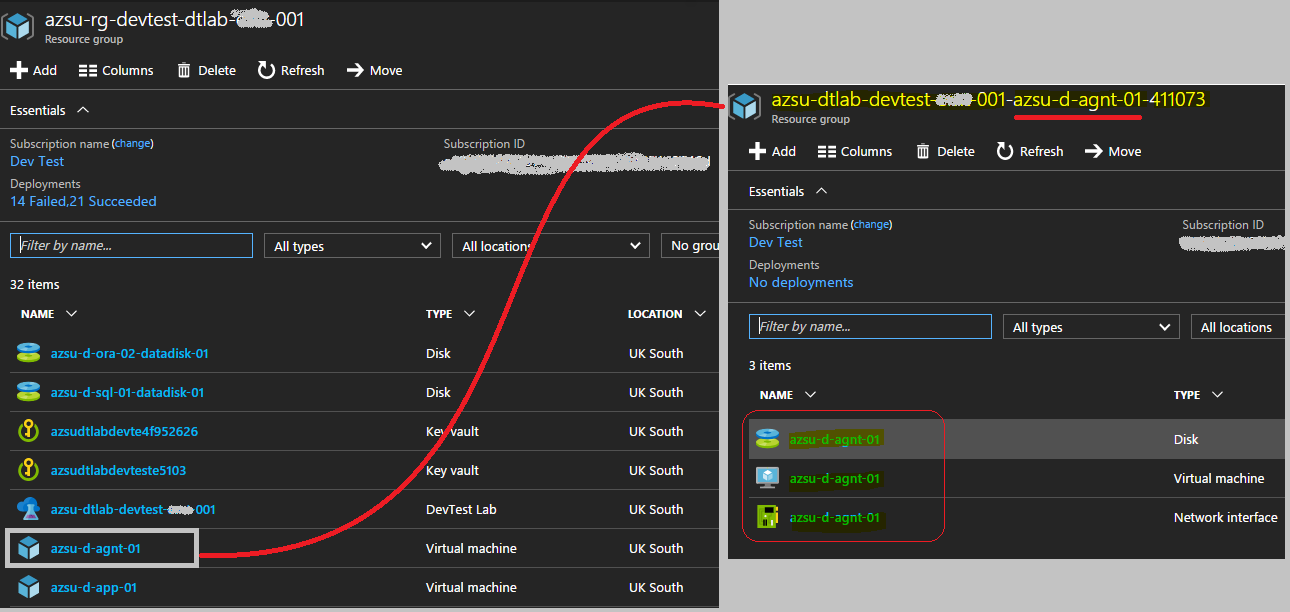
Task: Open azsu-d-agnt-01 in the Virtual machine row, right window
Action: [x=835, y=478]
